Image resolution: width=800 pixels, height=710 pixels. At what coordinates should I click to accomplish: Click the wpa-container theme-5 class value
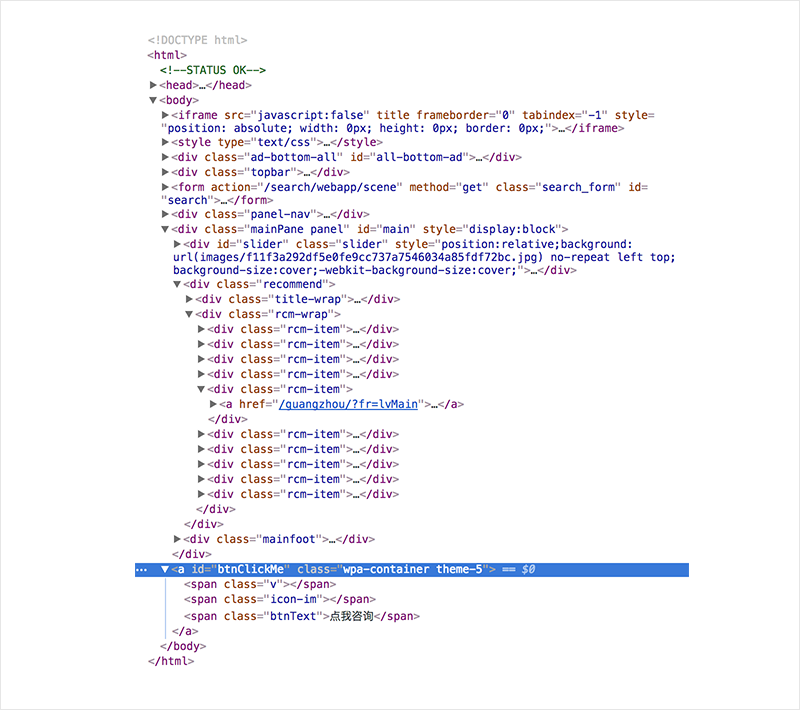412,569
